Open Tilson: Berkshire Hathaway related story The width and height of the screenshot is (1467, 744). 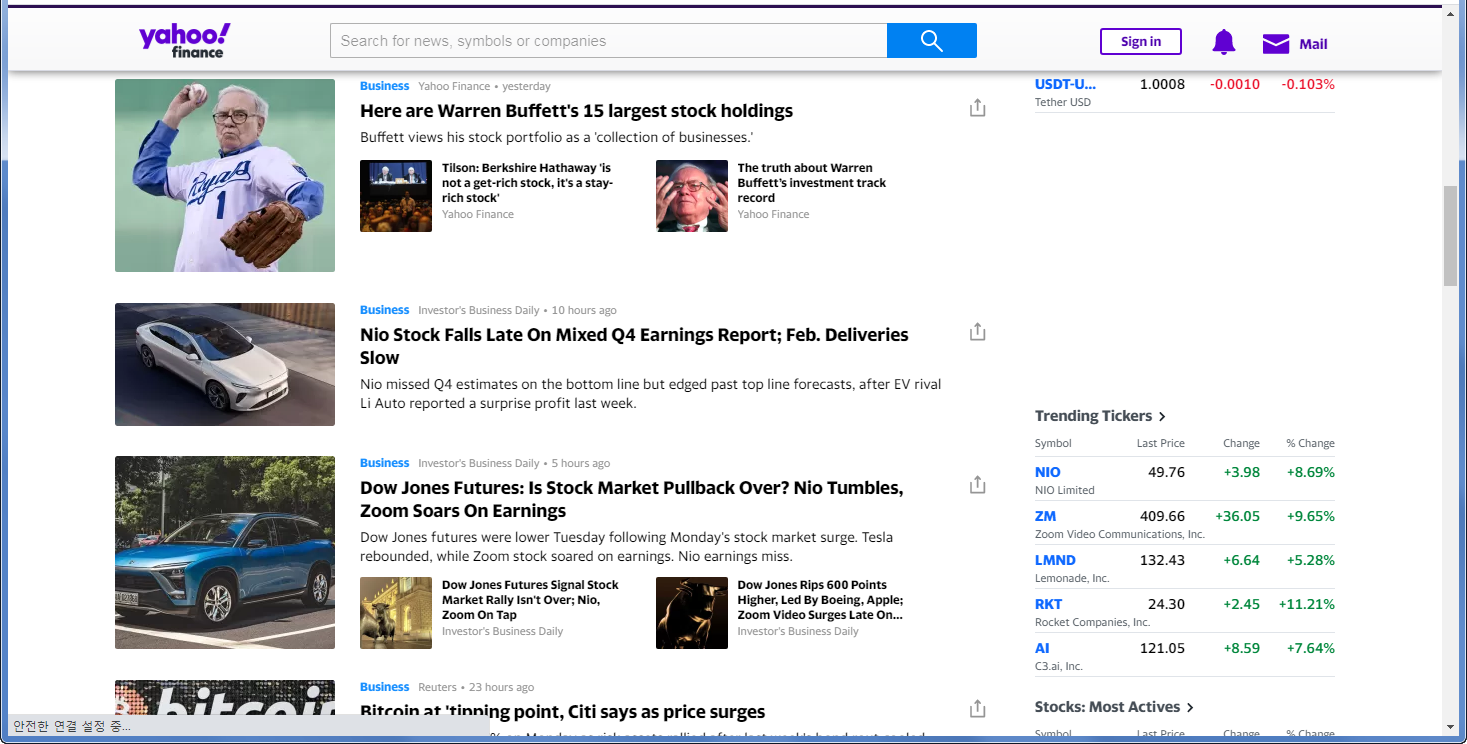[528, 183]
